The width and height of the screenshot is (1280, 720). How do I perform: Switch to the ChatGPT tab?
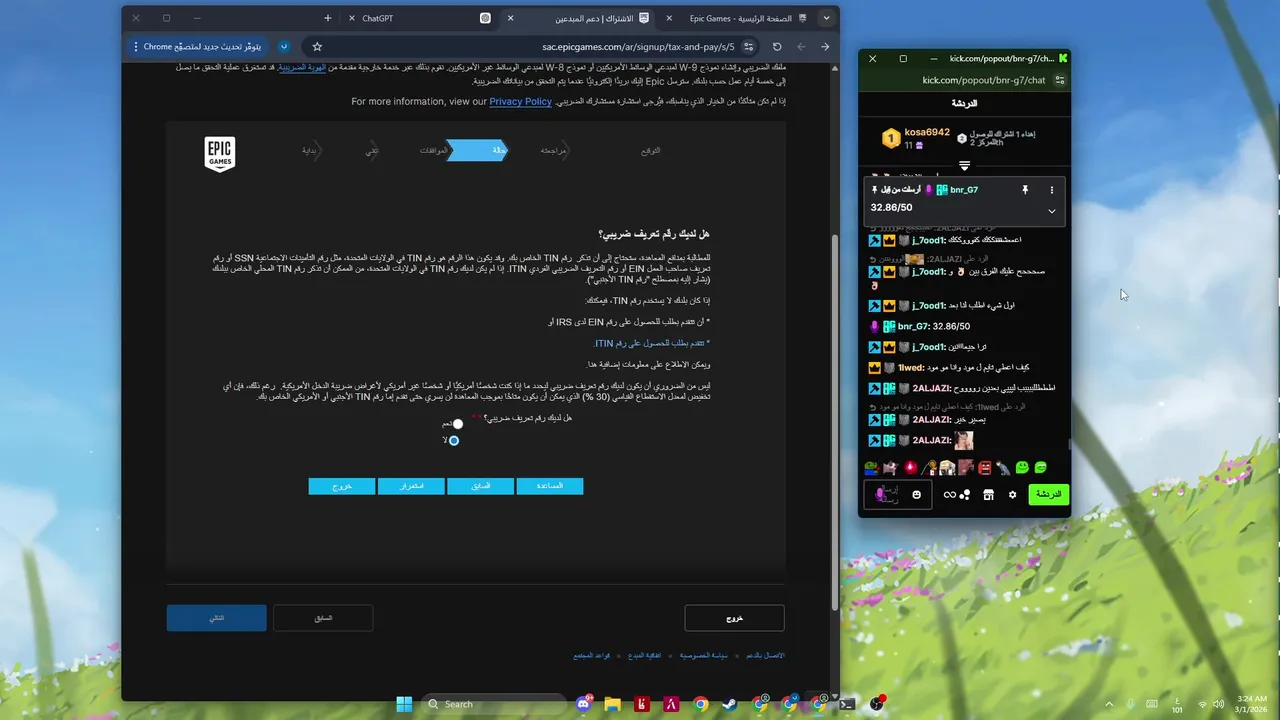point(420,18)
